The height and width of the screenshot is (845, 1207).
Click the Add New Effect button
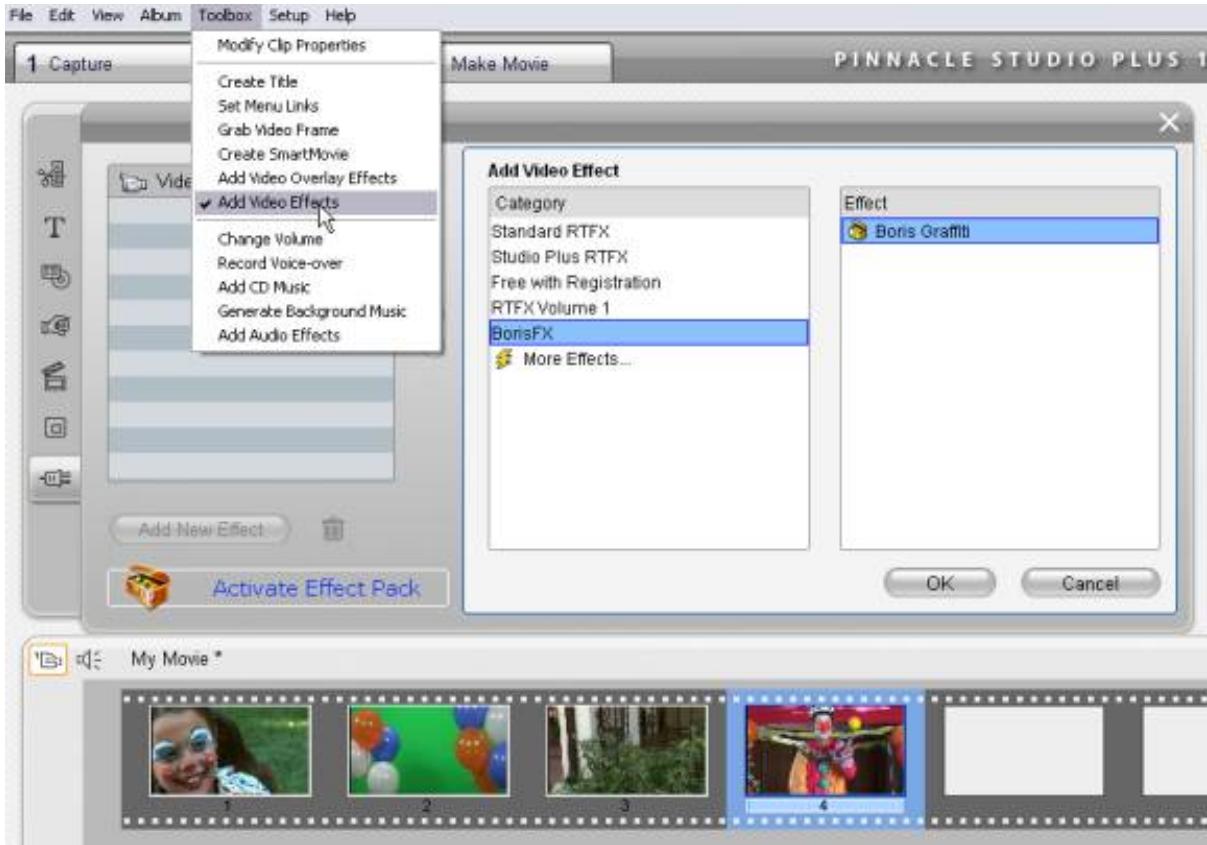point(200,529)
